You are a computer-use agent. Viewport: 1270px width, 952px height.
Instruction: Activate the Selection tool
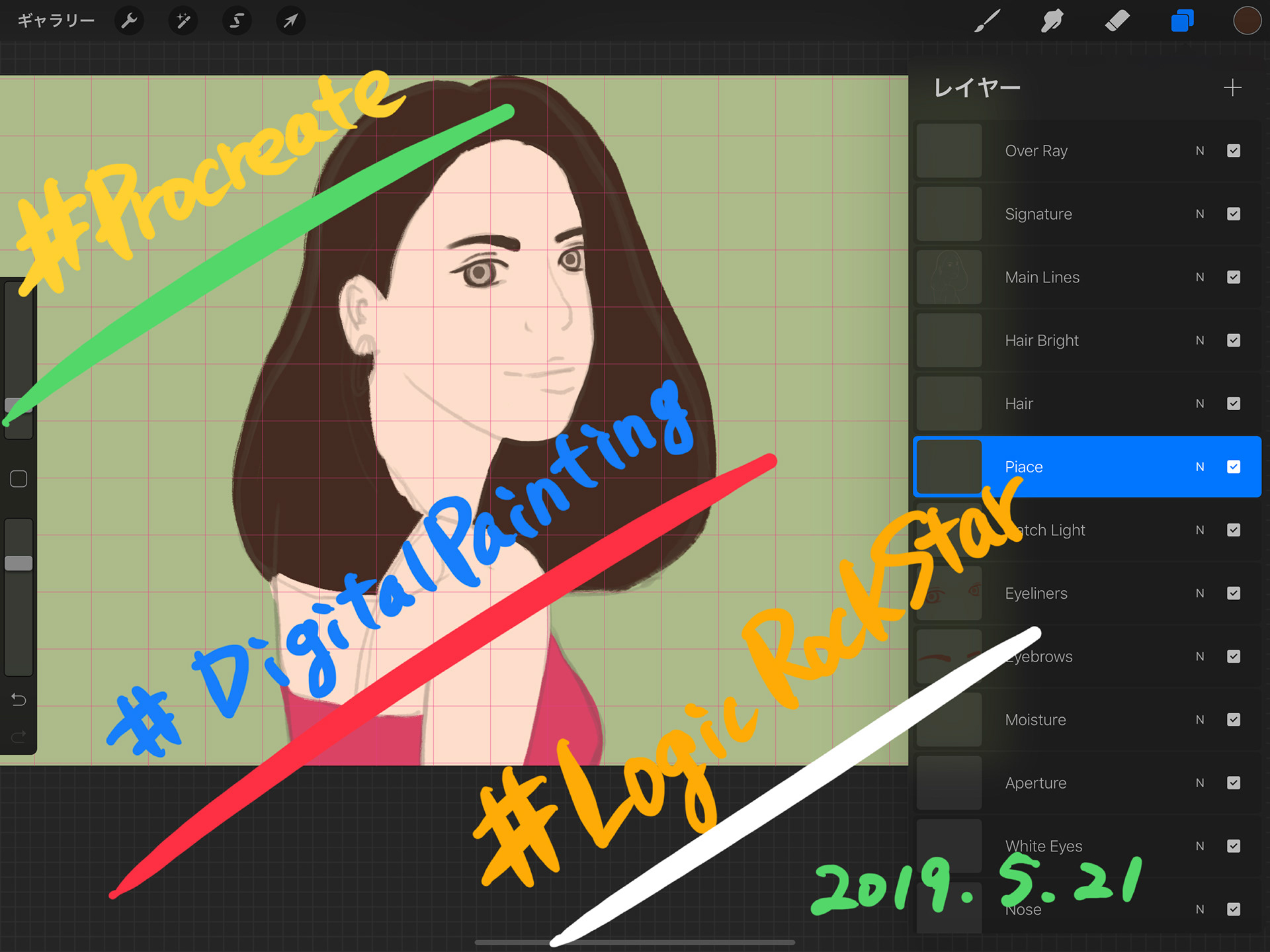[x=237, y=21]
